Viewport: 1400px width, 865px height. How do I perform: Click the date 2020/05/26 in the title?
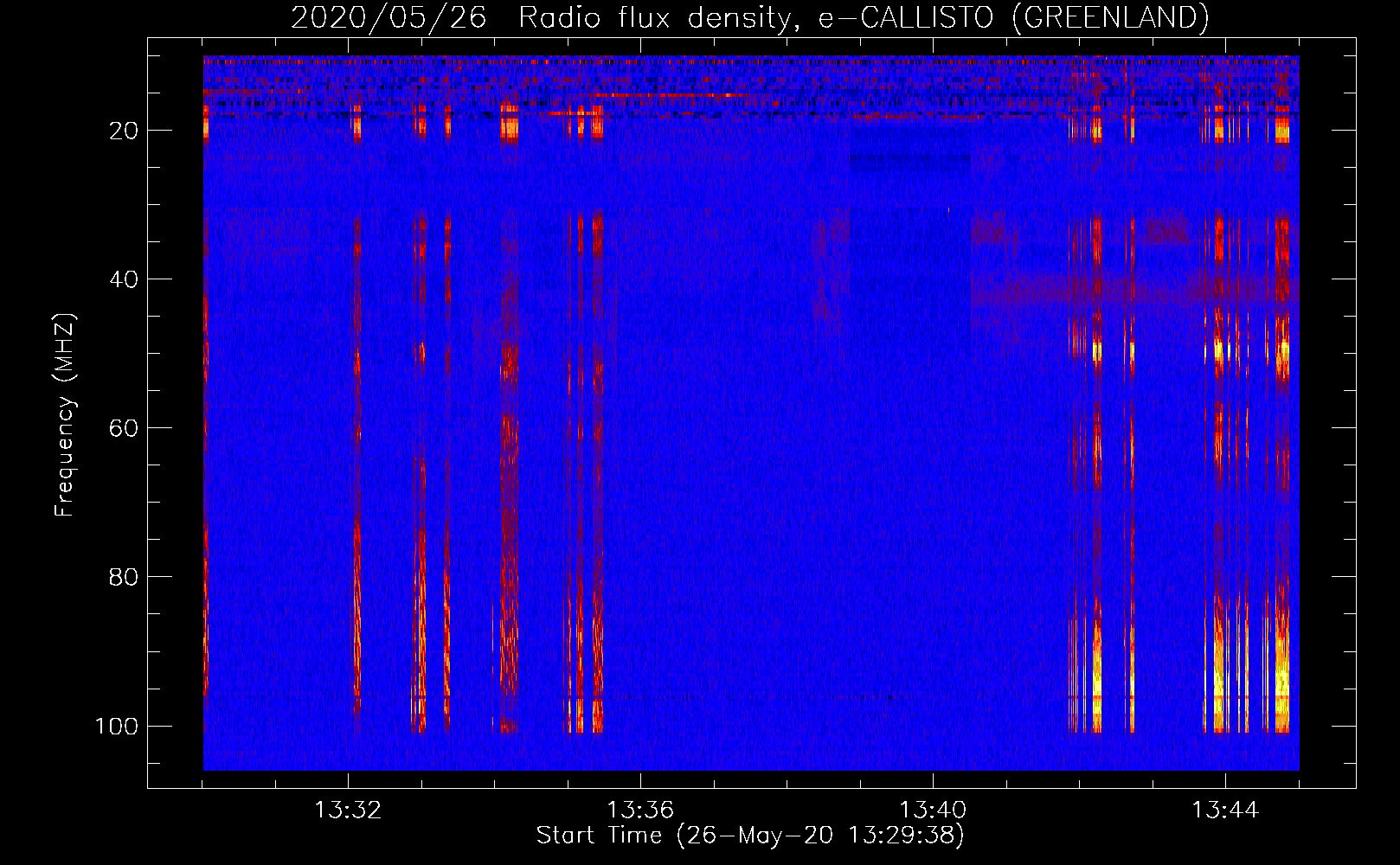(x=389, y=17)
